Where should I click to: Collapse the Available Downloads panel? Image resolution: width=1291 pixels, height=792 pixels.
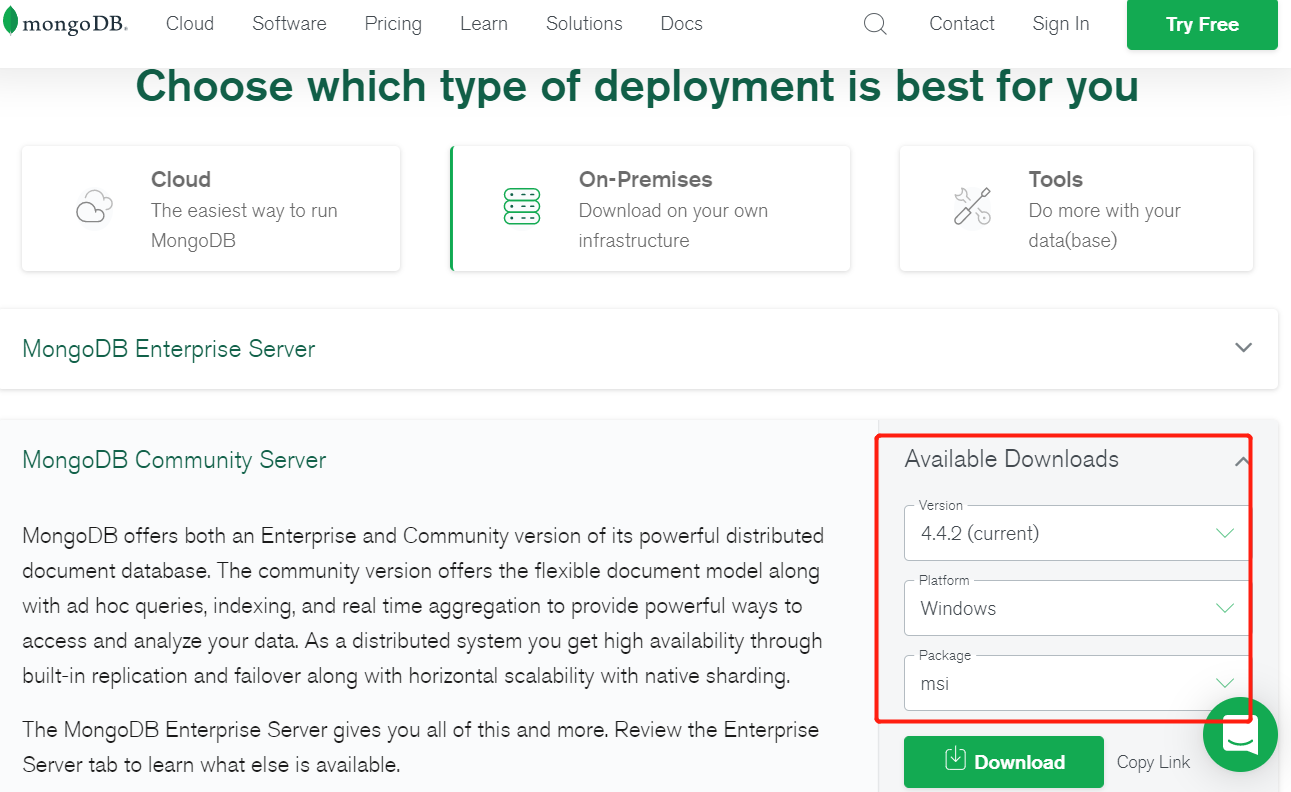(x=1242, y=461)
